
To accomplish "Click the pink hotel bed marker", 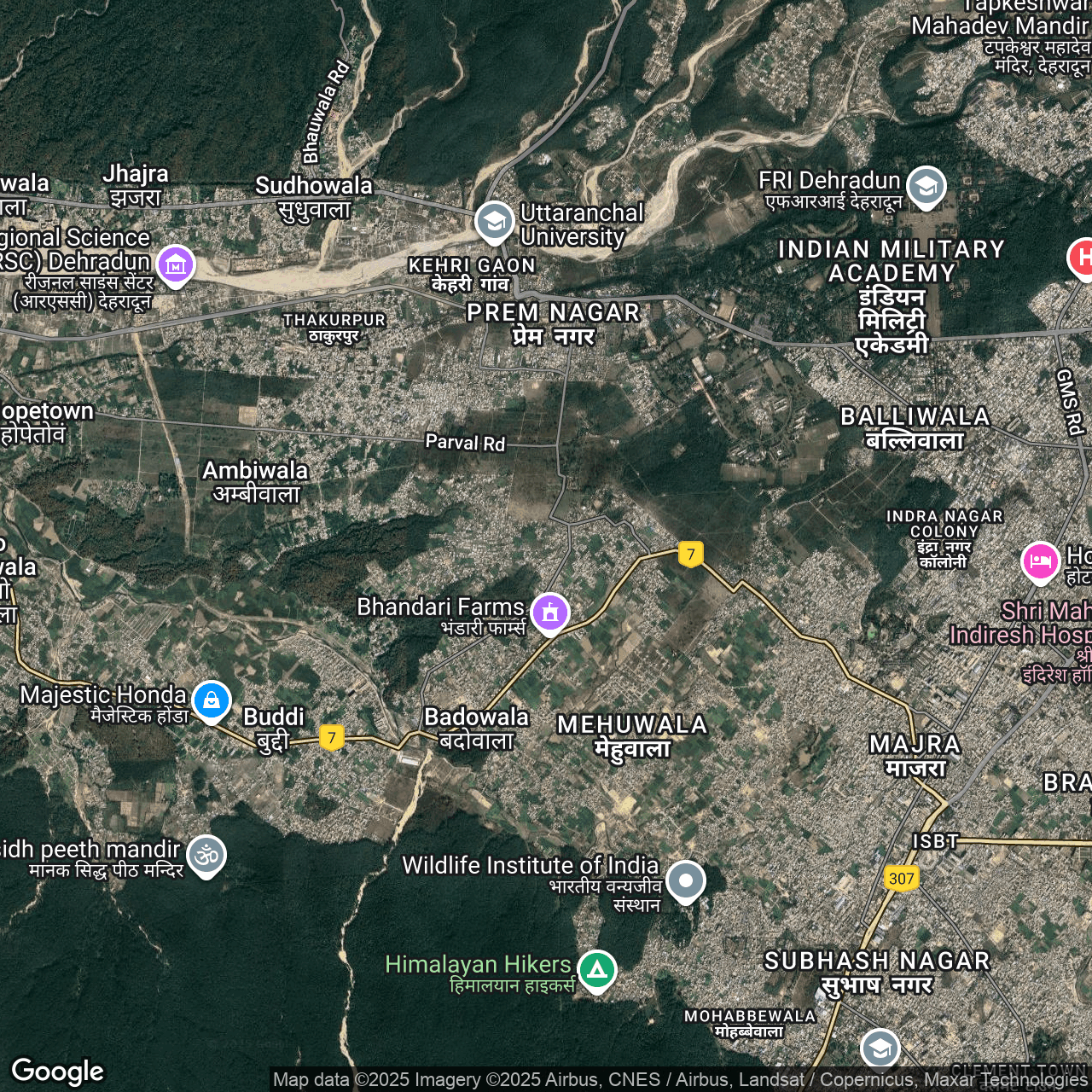I will (1040, 561).
